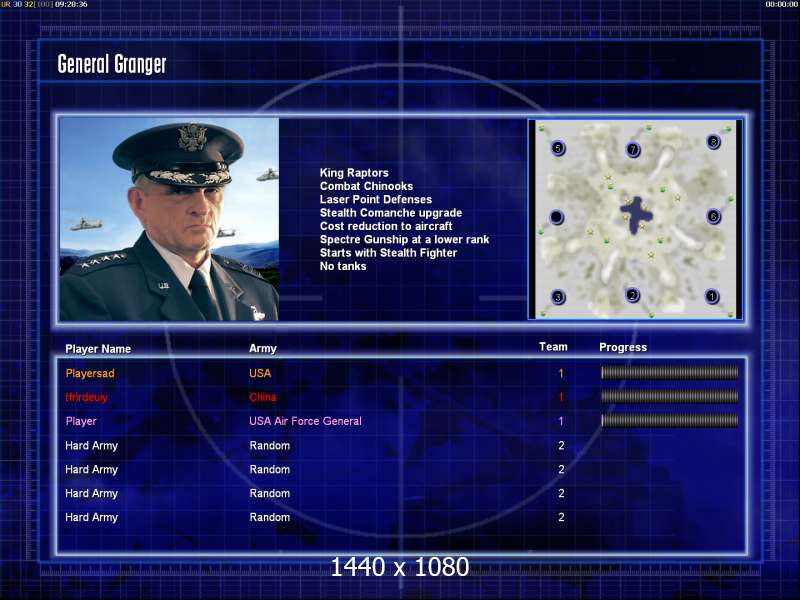Screen dimensions: 800x600
Task: Click the black unnumbered start position marker
Action: (x=557, y=217)
